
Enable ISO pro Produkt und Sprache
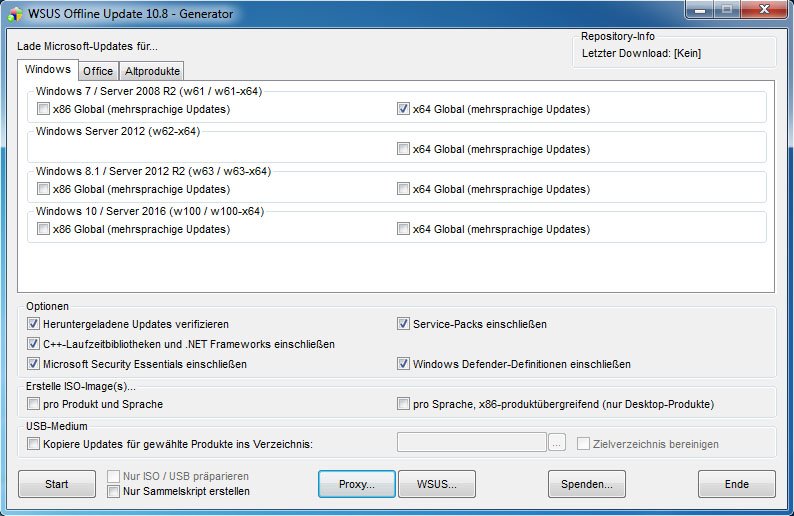point(33,404)
